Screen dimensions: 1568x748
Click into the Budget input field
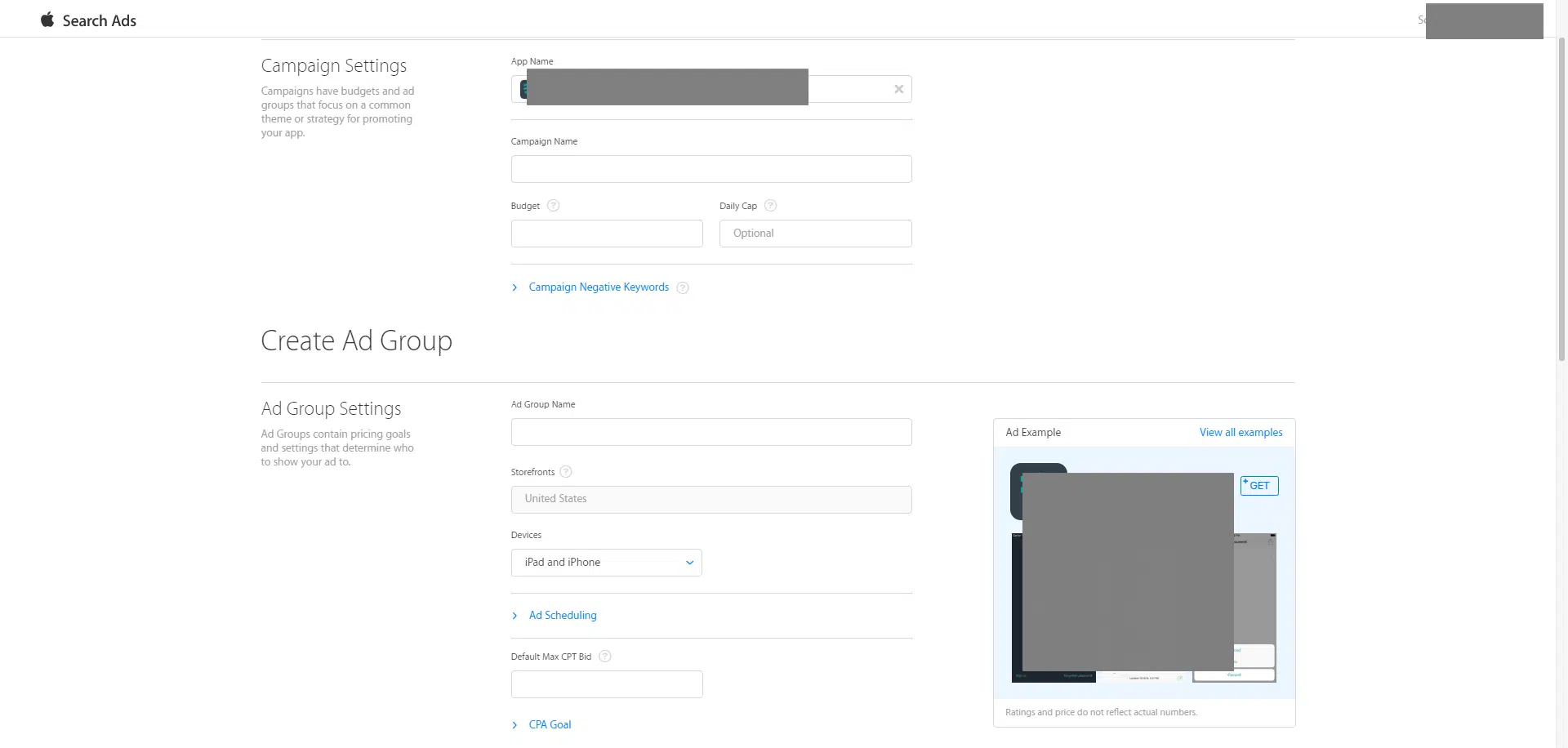point(606,234)
